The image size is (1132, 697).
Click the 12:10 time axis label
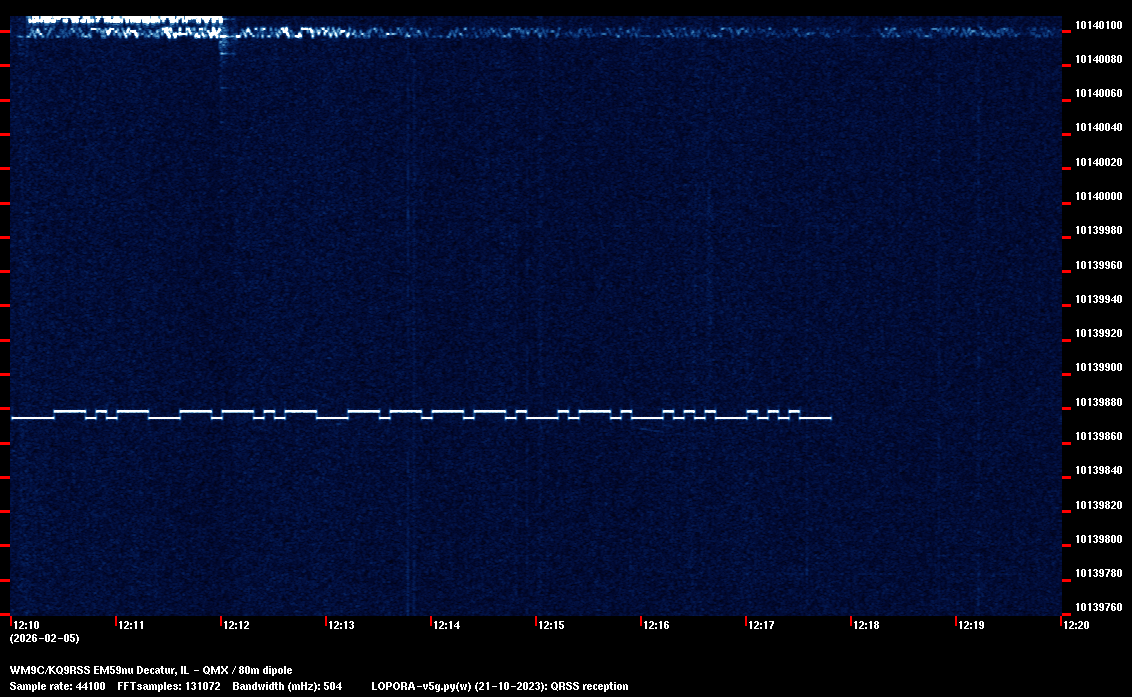click(26, 626)
